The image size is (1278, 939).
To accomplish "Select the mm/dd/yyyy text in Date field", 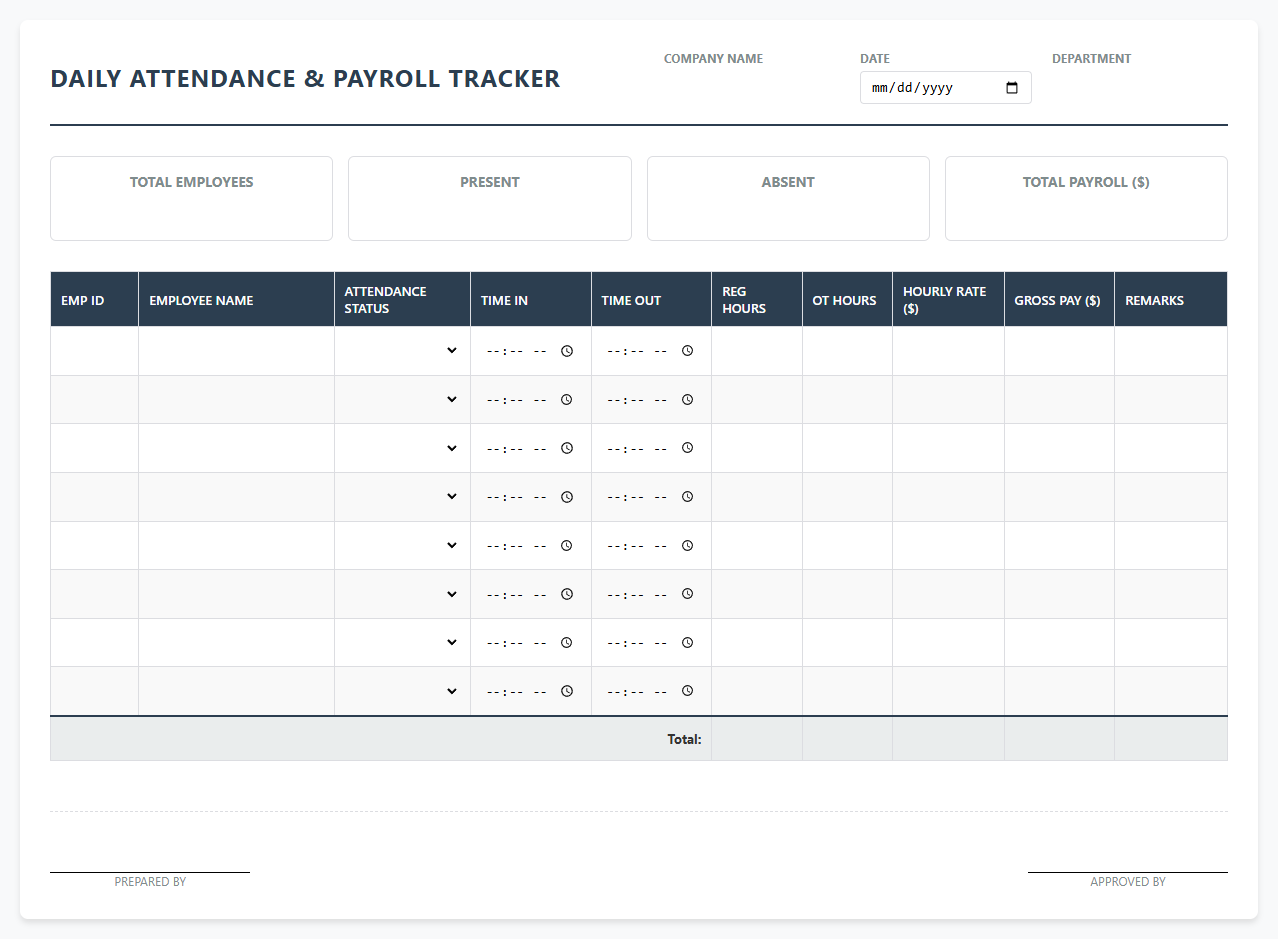I will pyautogui.click(x=913, y=88).
